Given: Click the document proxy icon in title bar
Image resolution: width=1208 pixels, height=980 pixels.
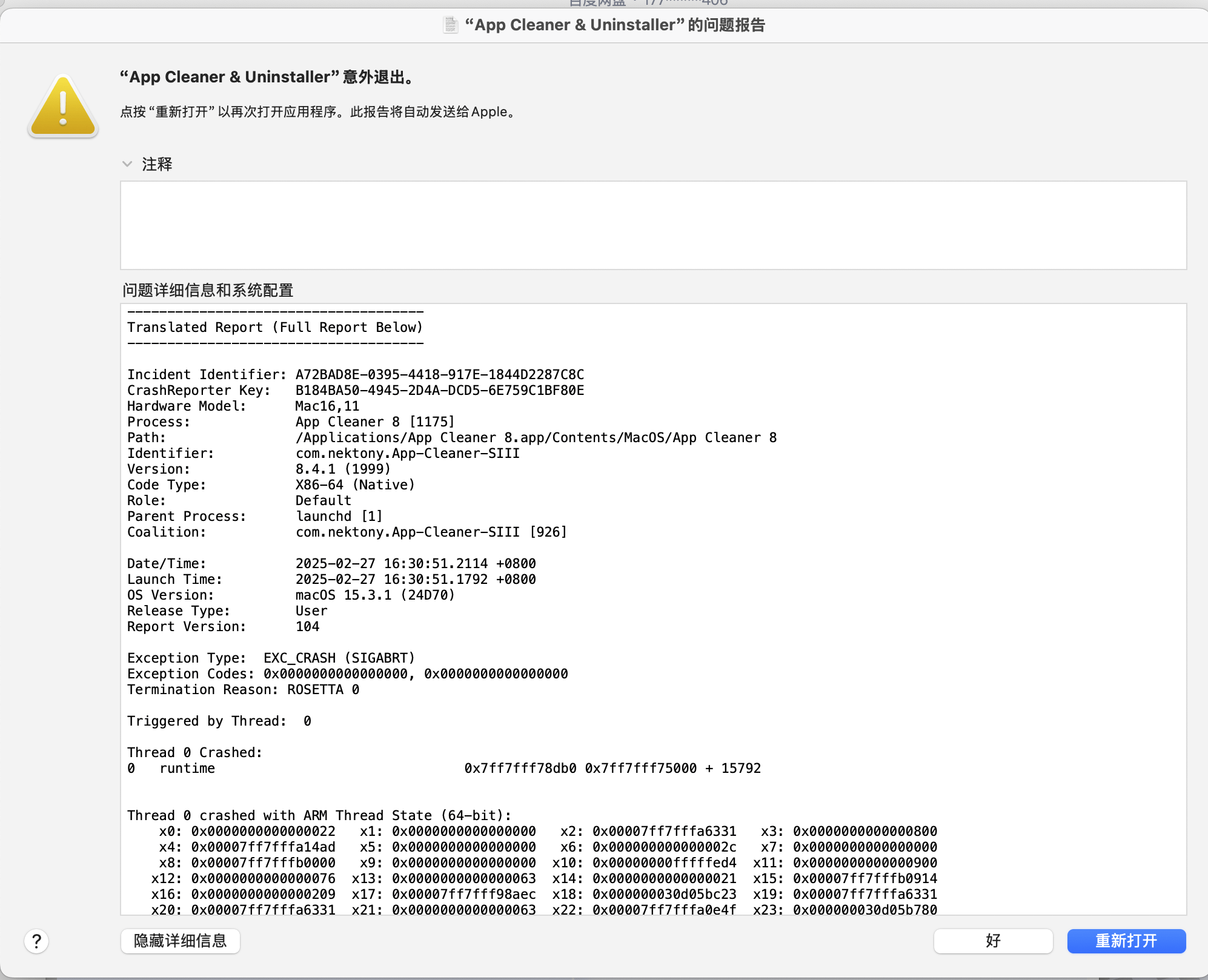Looking at the screenshot, I should [450, 25].
